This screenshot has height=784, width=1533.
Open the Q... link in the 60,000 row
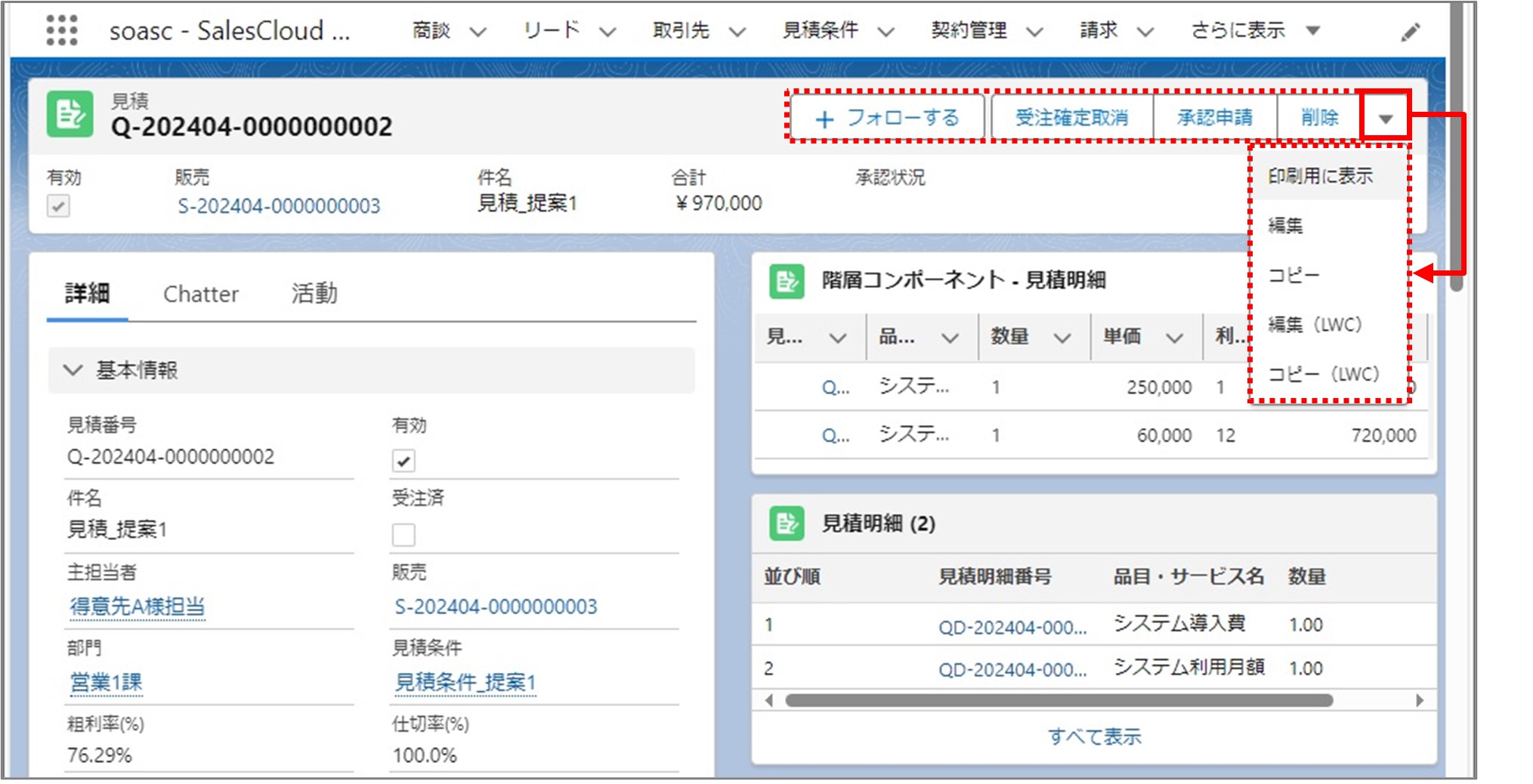click(x=836, y=436)
